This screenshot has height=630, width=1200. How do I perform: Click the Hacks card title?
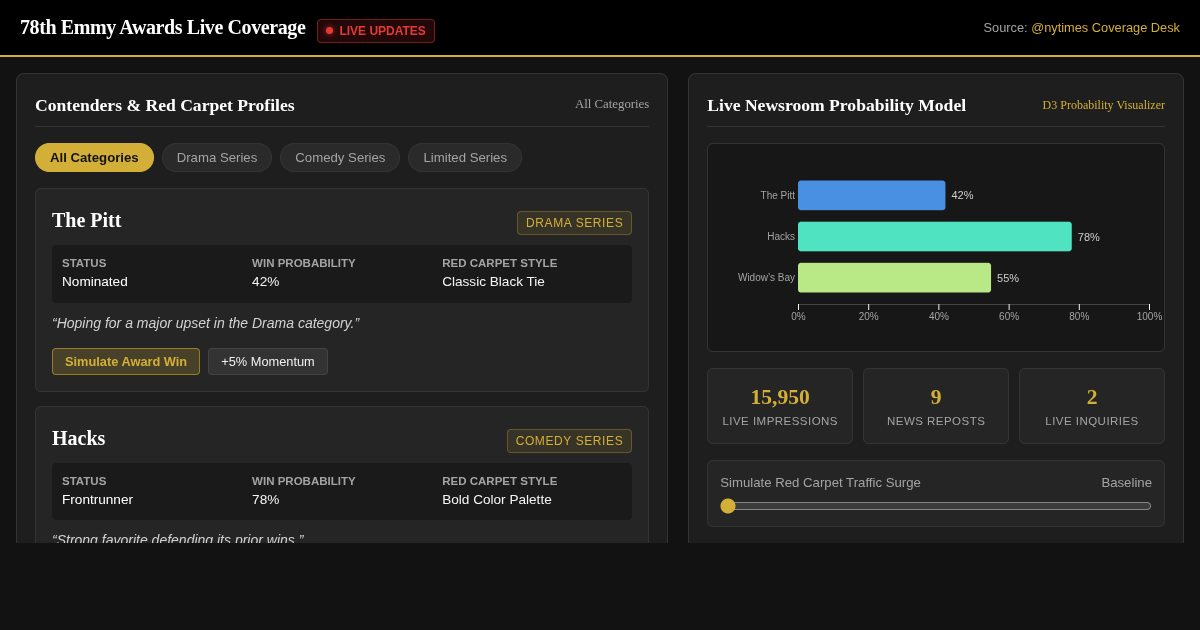coord(79,438)
